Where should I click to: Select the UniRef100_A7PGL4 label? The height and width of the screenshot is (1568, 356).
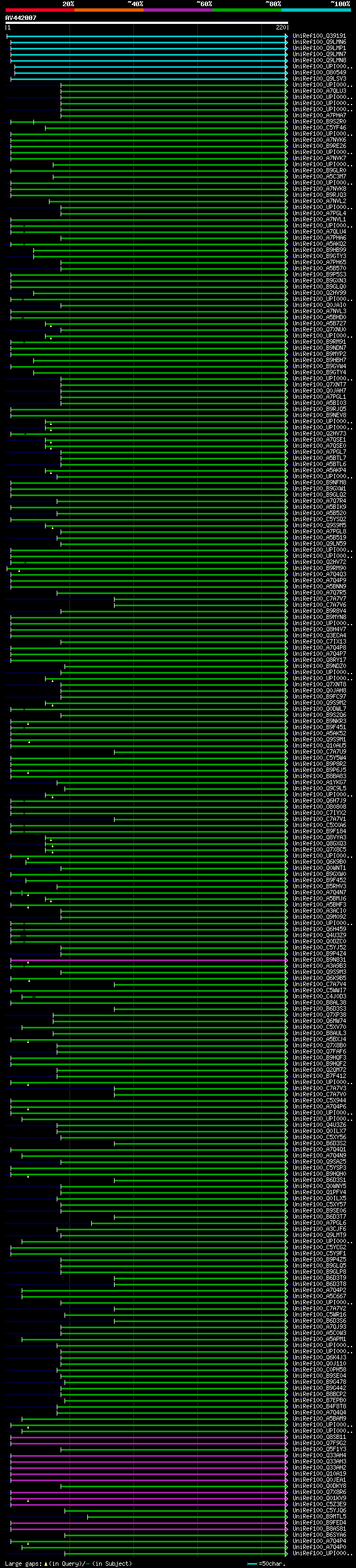point(319,213)
